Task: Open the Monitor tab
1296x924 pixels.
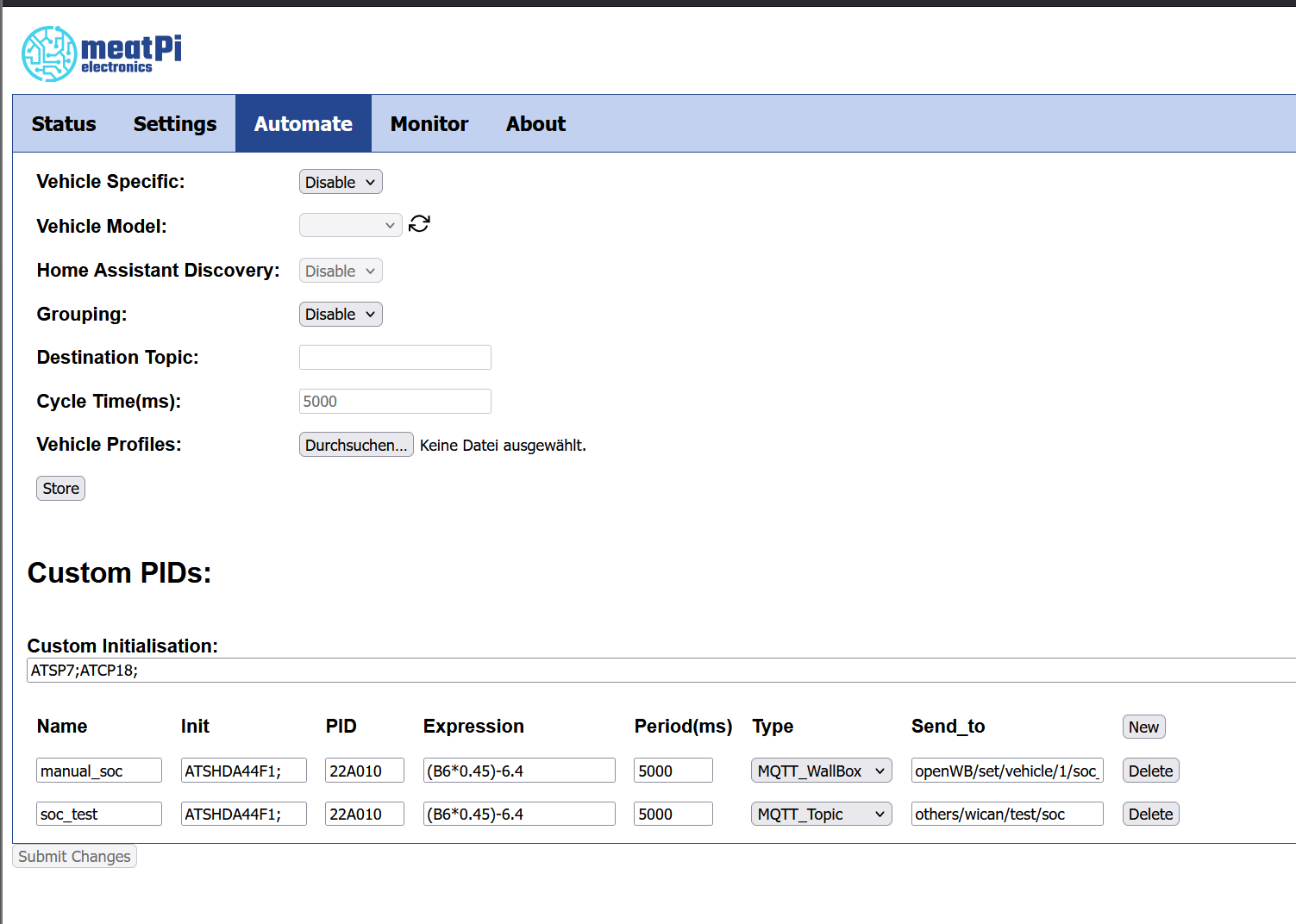Action: pos(429,124)
